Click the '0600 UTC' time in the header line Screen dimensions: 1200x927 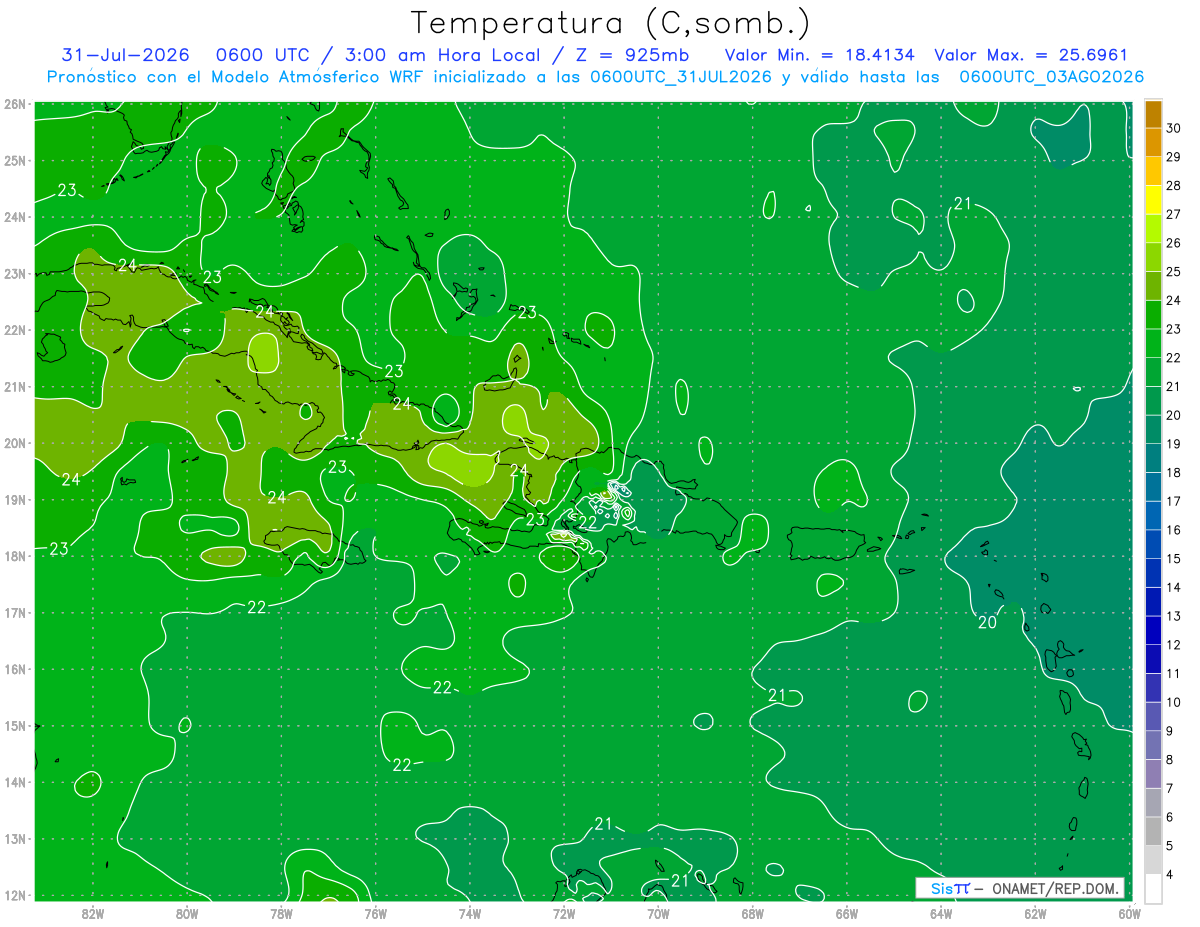264,55
